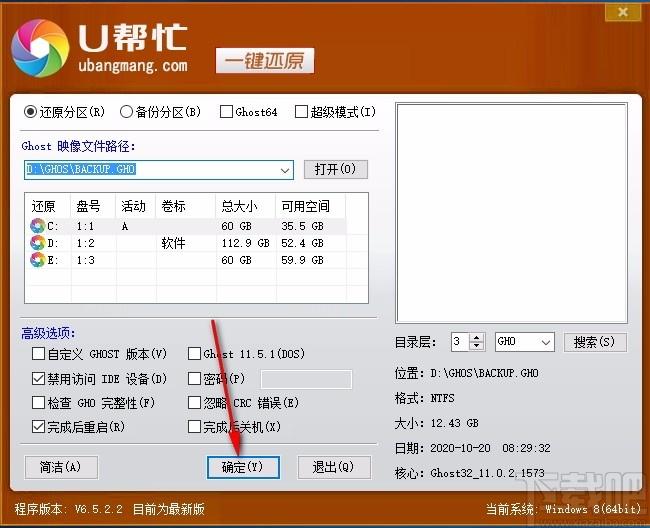This screenshot has height=528, width=650.
Task: Click the 搜索(S) button
Action: [x=594, y=342]
